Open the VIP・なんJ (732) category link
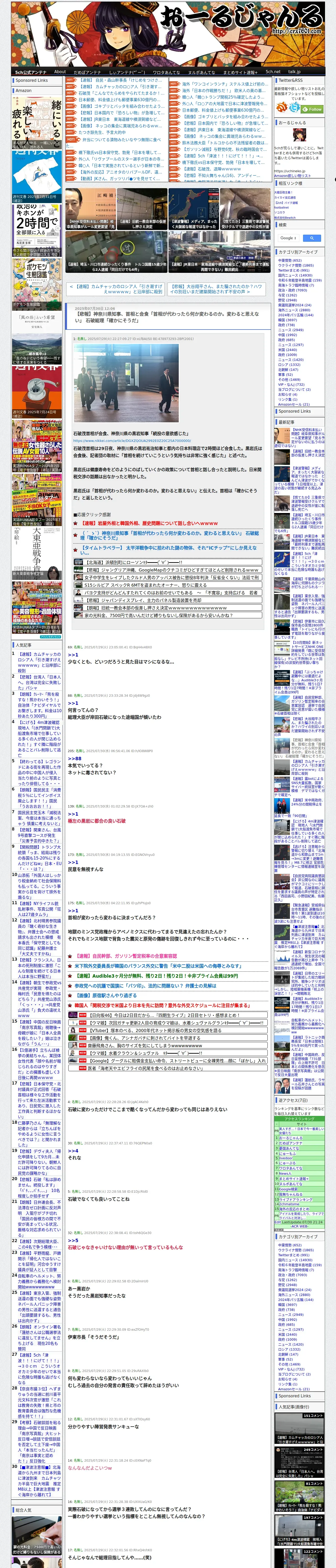The image size is (336, 1568). point(291,384)
